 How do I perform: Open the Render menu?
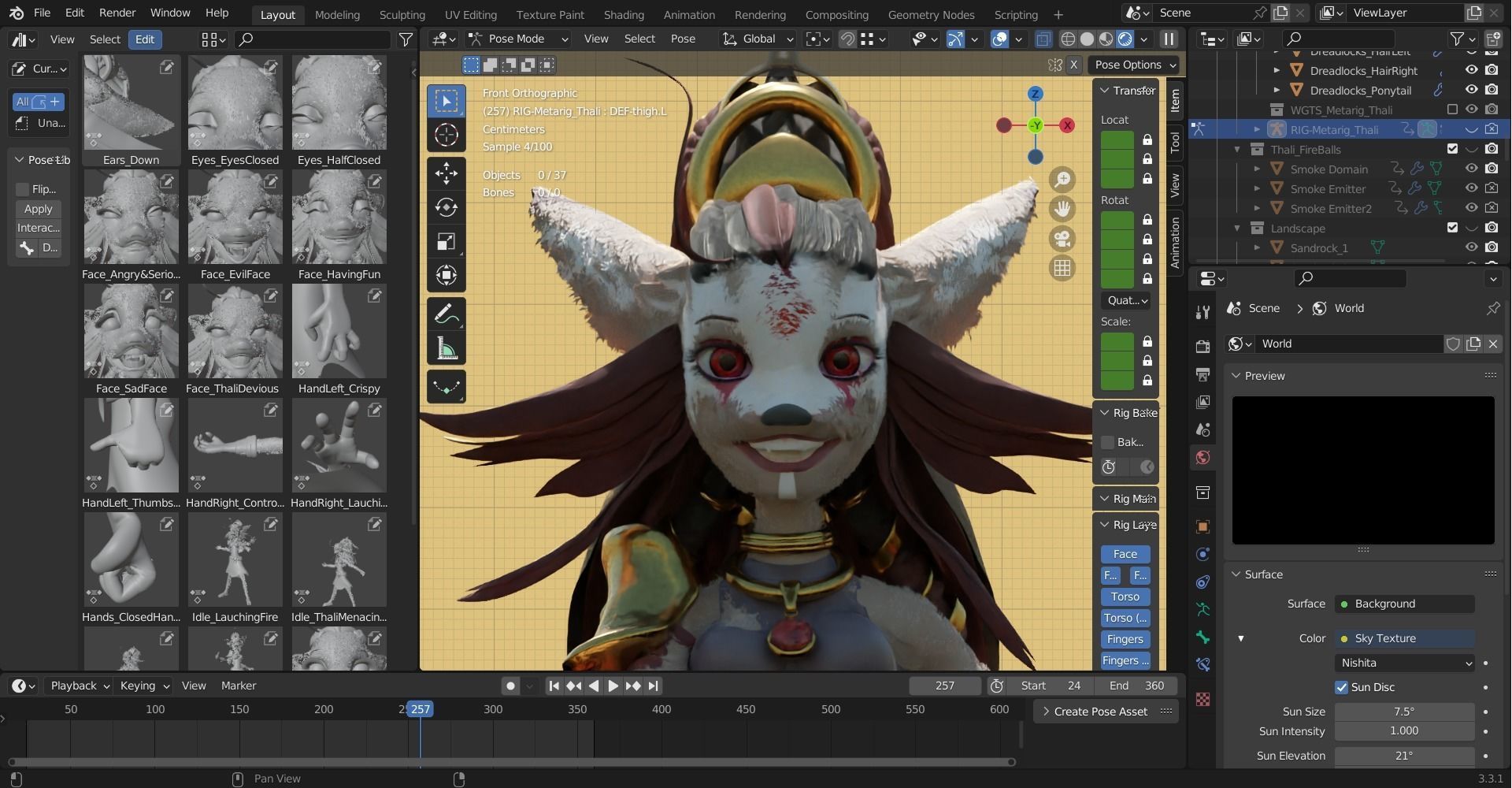117,13
